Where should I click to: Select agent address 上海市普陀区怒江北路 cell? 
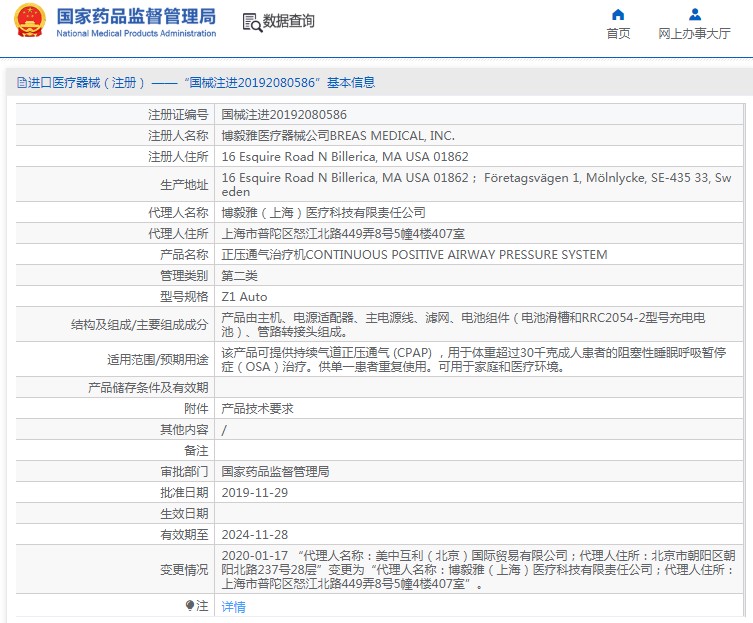(x=343, y=233)
